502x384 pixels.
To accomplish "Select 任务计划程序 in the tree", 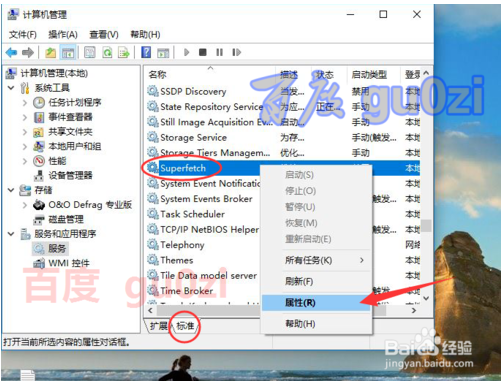I will (75, 102).
